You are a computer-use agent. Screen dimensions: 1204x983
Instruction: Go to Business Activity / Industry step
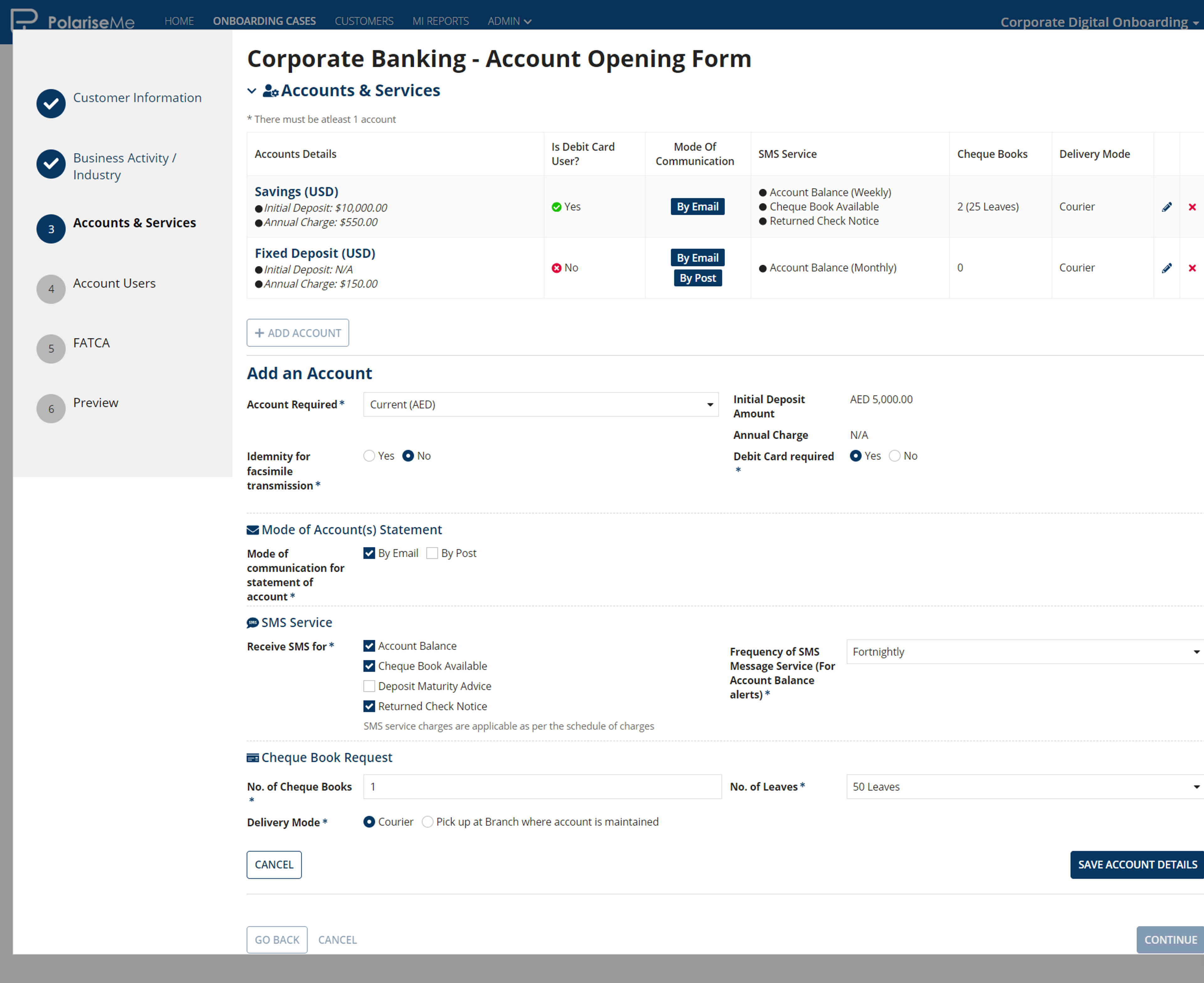[124, 166]
